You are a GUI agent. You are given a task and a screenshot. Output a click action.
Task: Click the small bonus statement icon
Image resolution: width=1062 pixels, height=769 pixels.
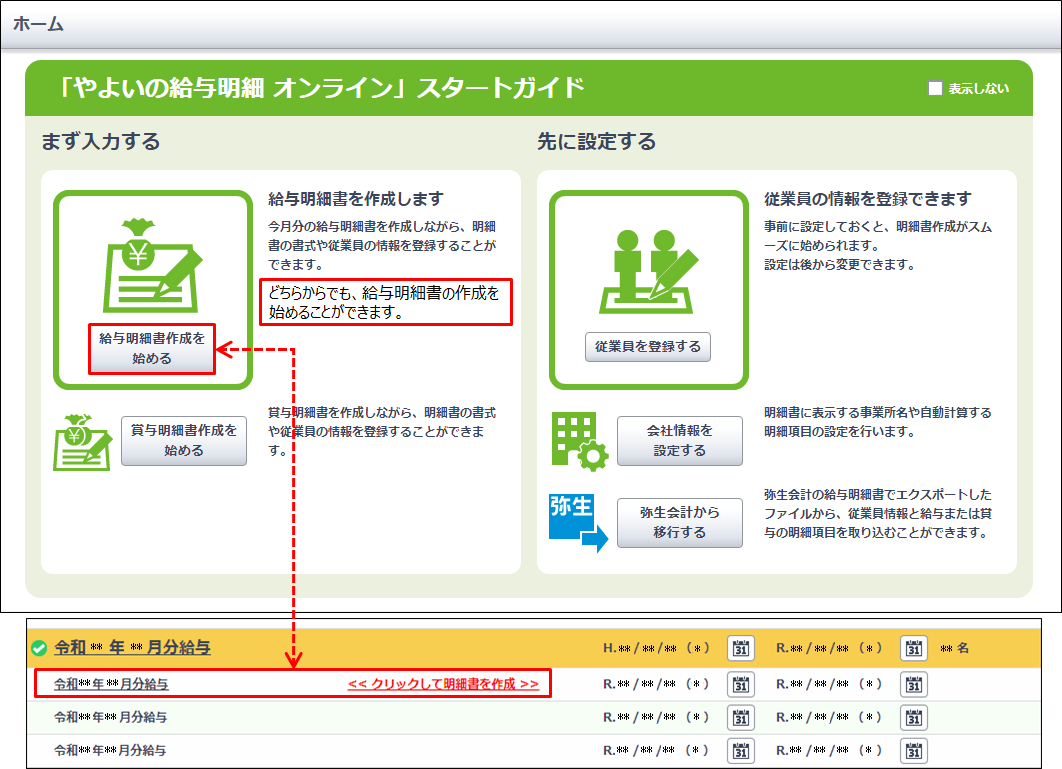pos(82,441)
